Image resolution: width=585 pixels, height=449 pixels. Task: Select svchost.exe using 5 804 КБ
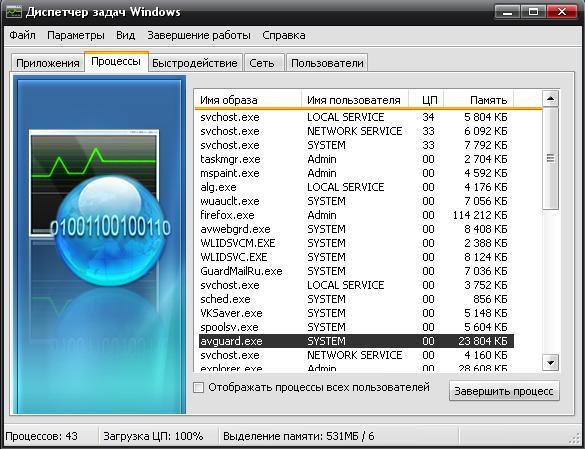pos(356,117)
